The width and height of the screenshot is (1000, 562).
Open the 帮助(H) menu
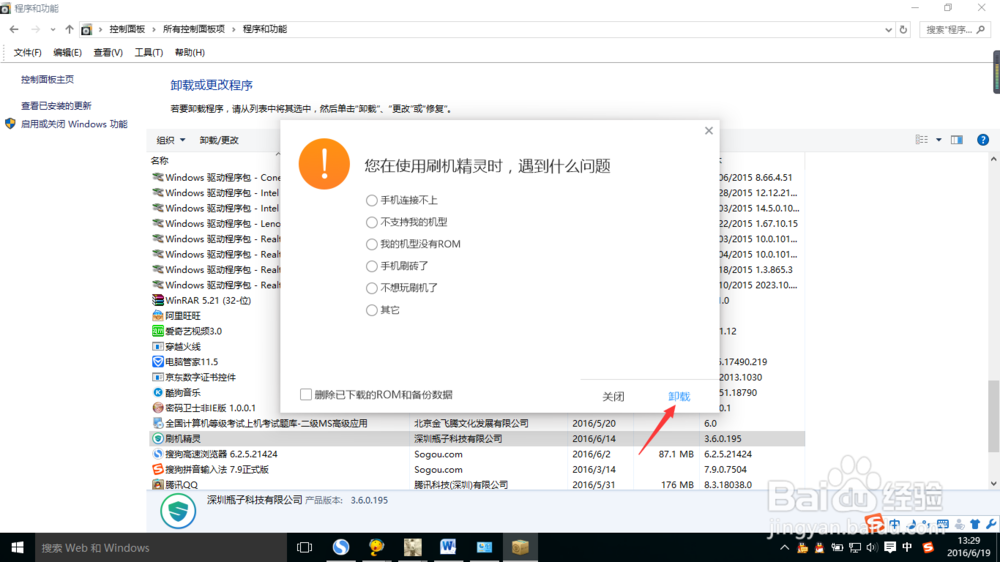(189, 53)
